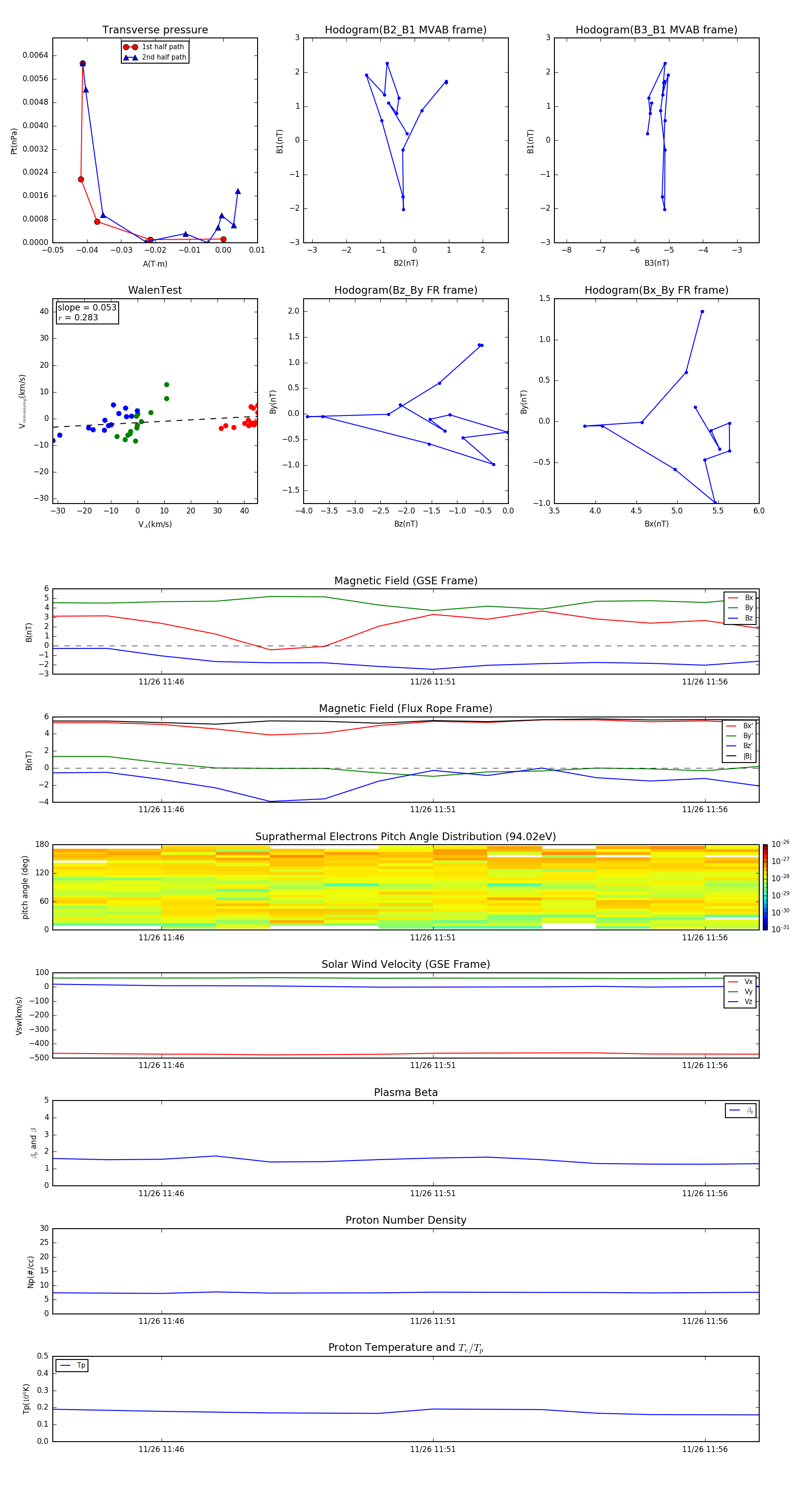812x1489 pixels.
Task: Click the peak red point in Transverse pressure plot
Action: pos(83,64)
